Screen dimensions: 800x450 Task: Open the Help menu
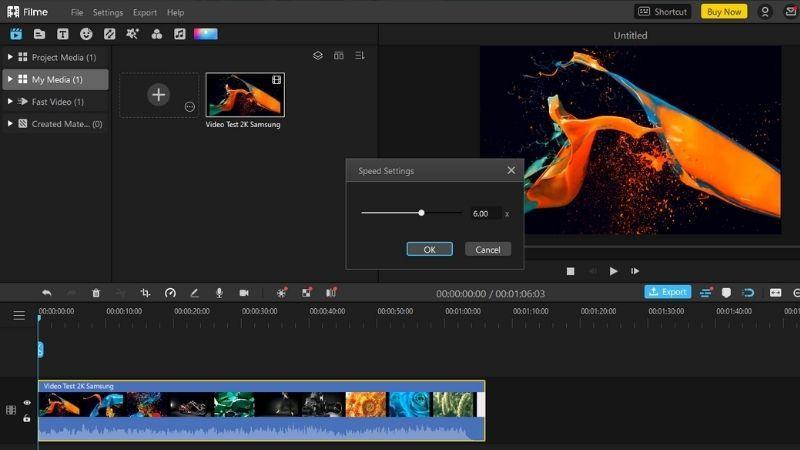click(x=176, y=12)
